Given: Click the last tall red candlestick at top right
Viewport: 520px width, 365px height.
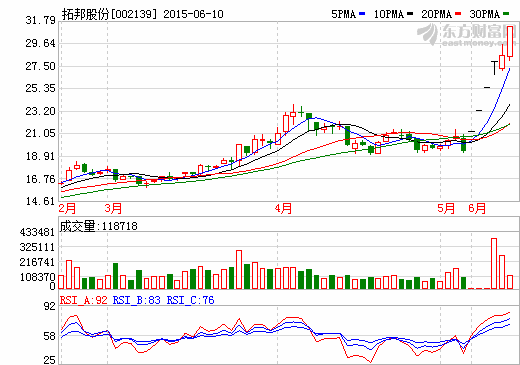Looking at the screenshot, I should tap(510, 42).
